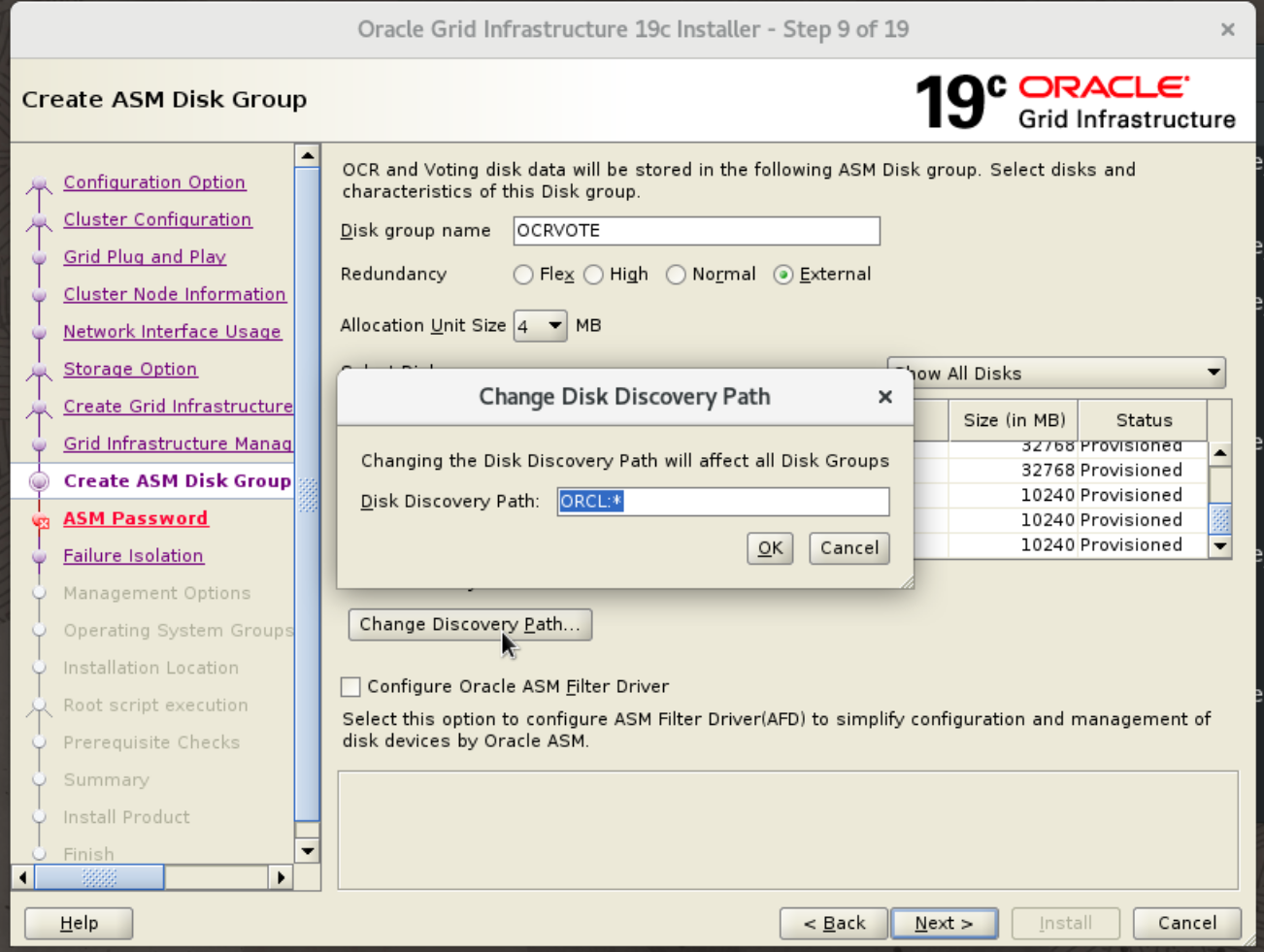Cancel the Grid Infrastructure installer

pyautogui.click(x=1186, y=923)
